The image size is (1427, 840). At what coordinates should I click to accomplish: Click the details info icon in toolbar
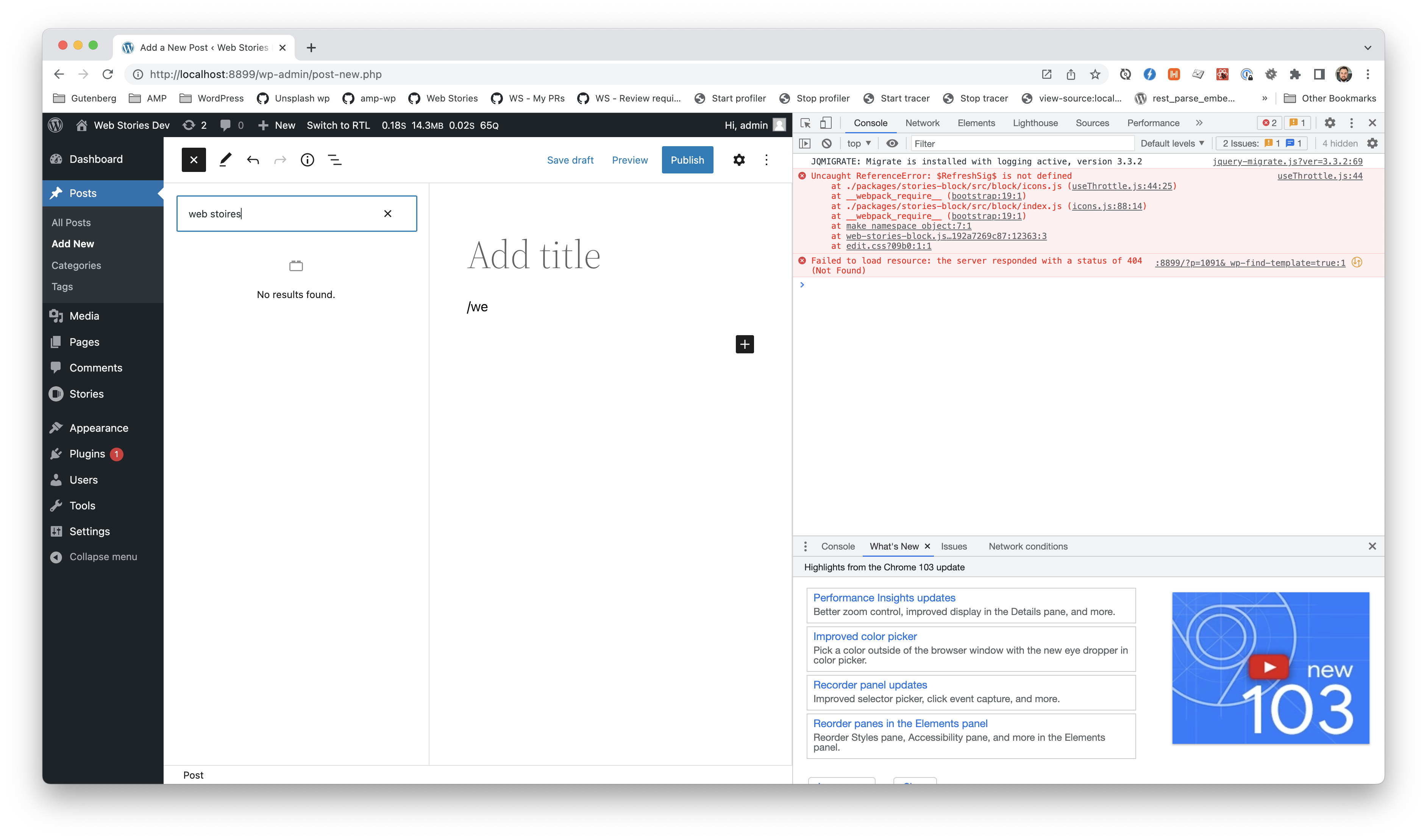[307, 160]
